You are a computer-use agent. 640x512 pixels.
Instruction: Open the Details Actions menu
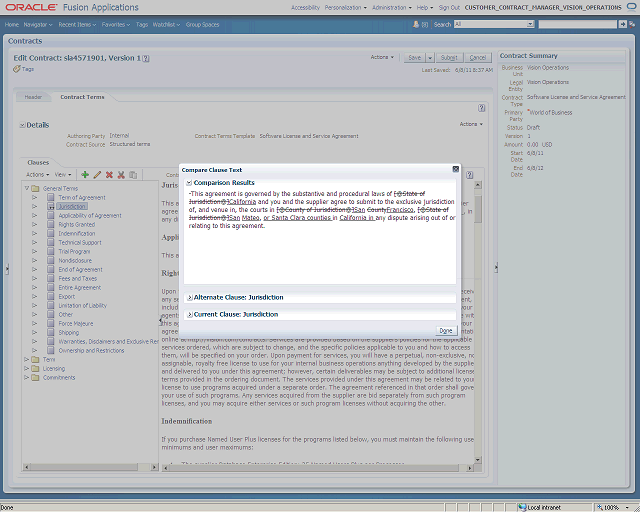click(471, 124)
